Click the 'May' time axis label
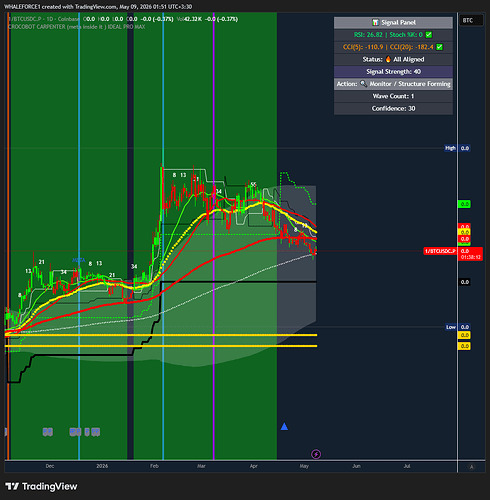 tap(304, 466)
